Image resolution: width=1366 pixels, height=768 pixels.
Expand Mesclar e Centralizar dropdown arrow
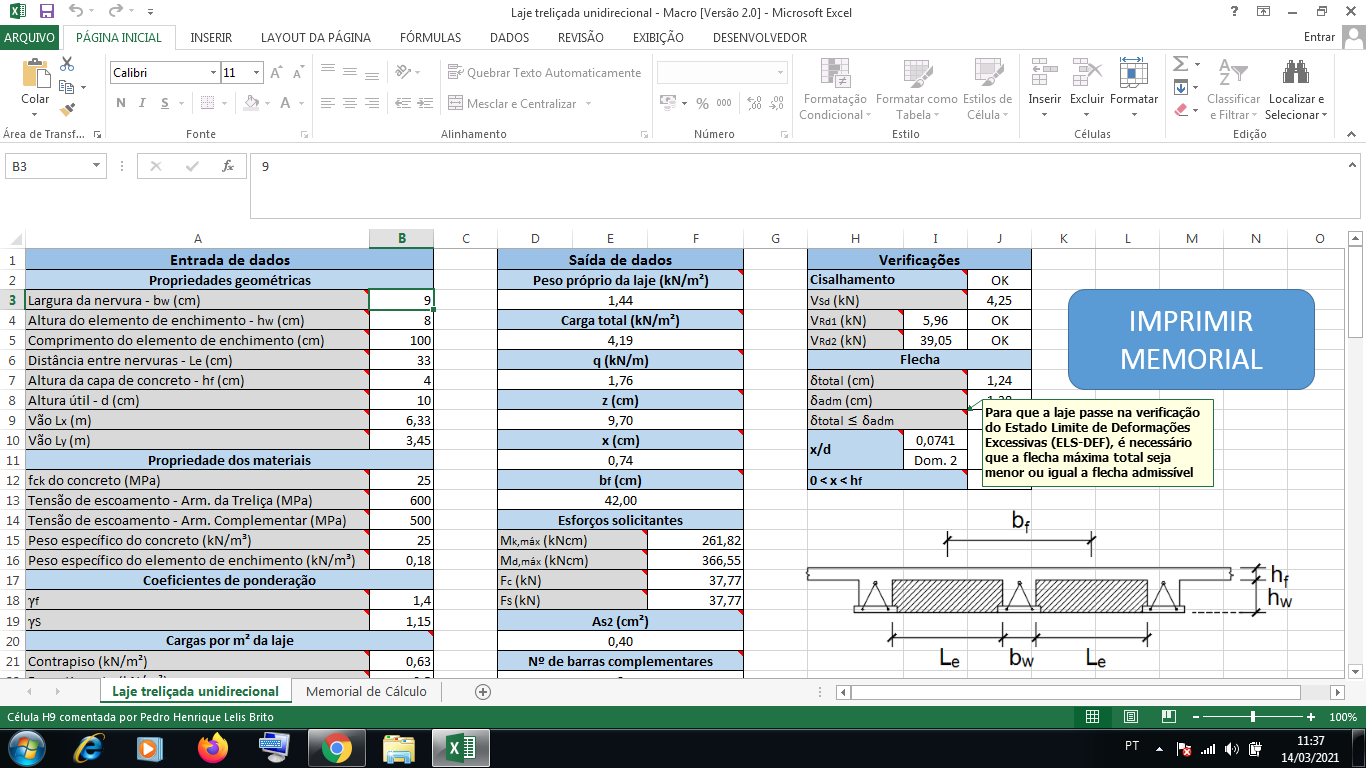click(x=589, y=104)
